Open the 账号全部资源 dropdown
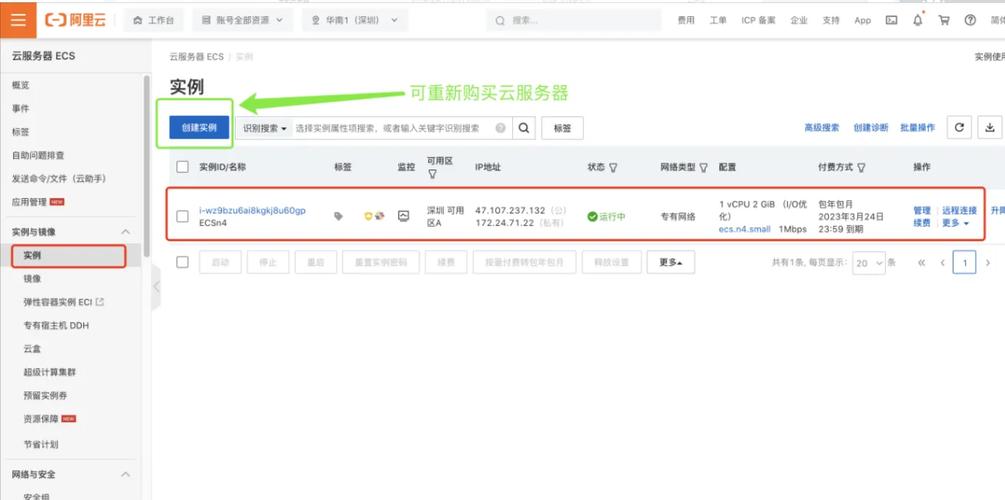Viewport: 1005px width, 500px height. 242,21
